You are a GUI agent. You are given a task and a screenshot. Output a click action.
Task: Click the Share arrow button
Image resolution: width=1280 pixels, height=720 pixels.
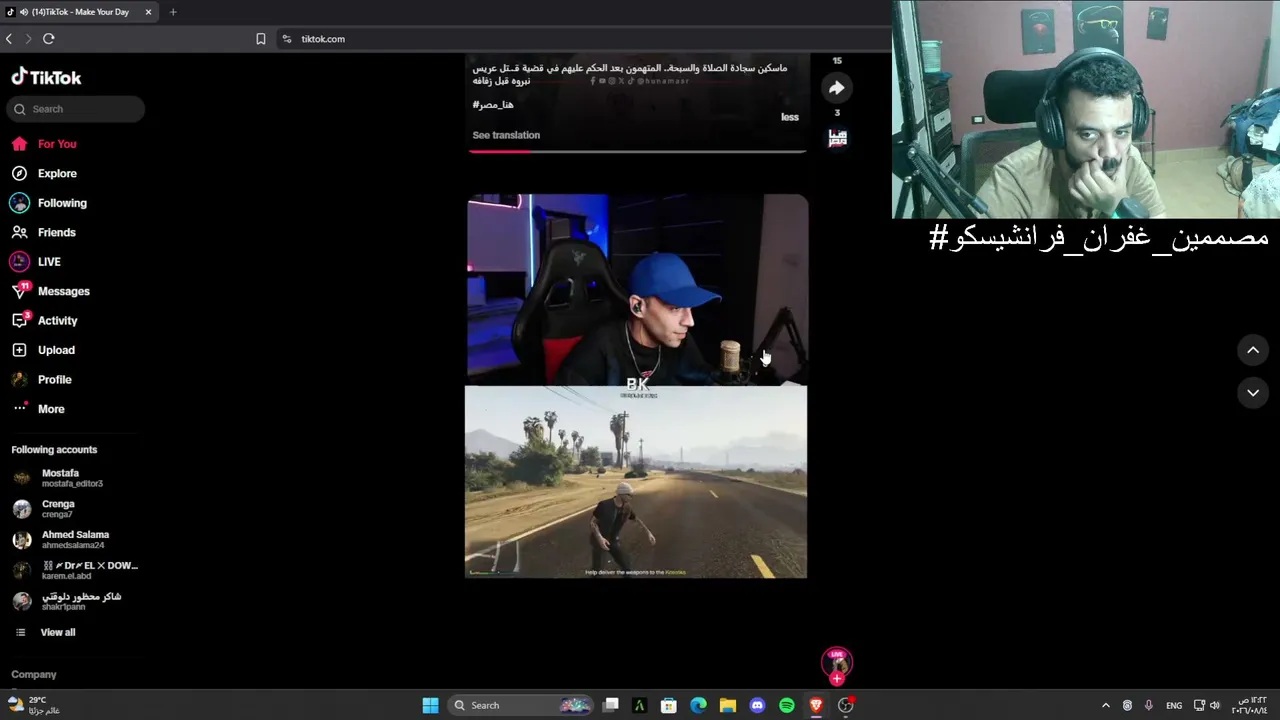pyautogui.click(x=838, y=88)
